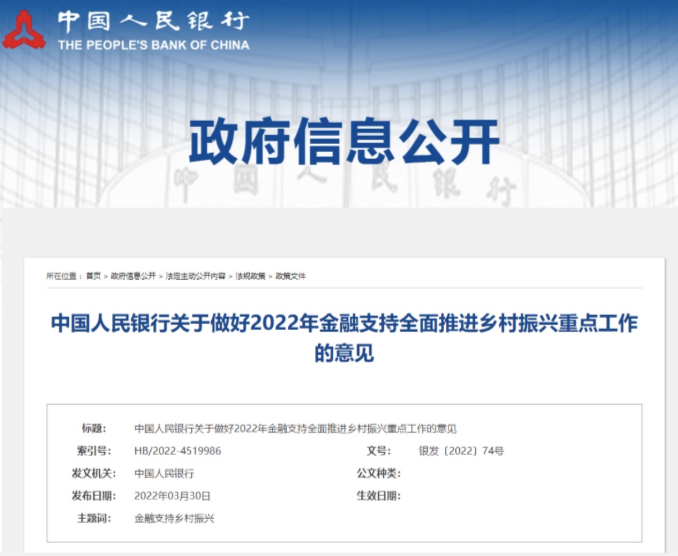Image resolution: width=678 pixels, height=556 pixels.
Task: Click the 文号 field label
Action: click(x=379, y=451)
